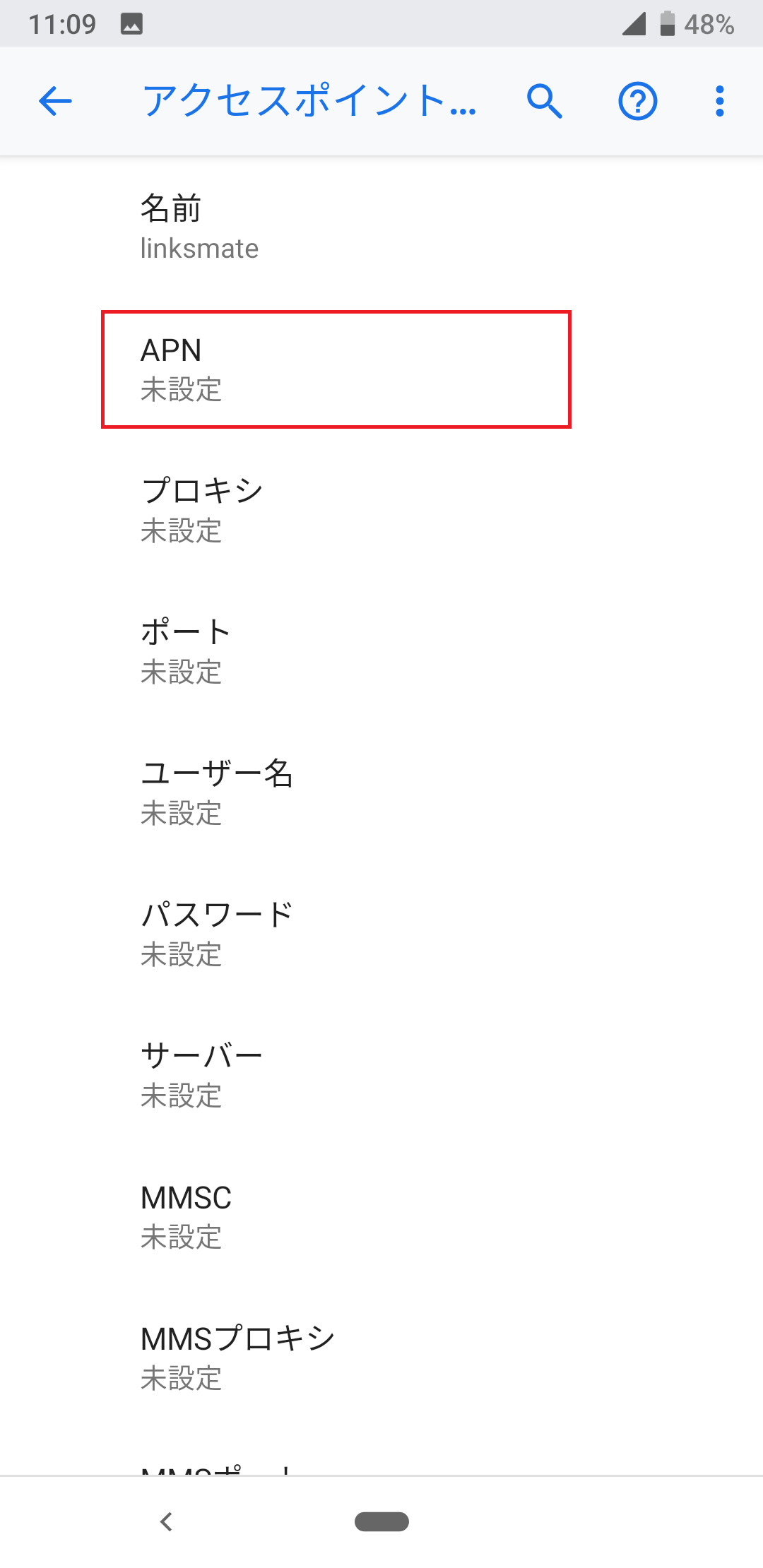763x1568 pixels.
Task: Open the APN field marked 未設定
Action: pyautogui.click(x=336, y=369)
